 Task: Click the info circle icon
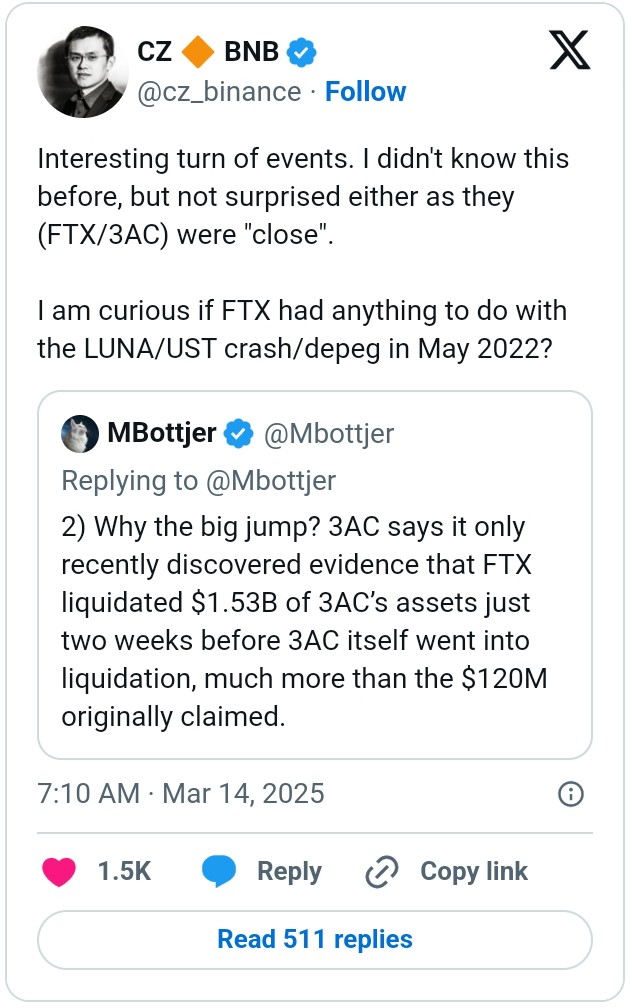tap(569, 794)
